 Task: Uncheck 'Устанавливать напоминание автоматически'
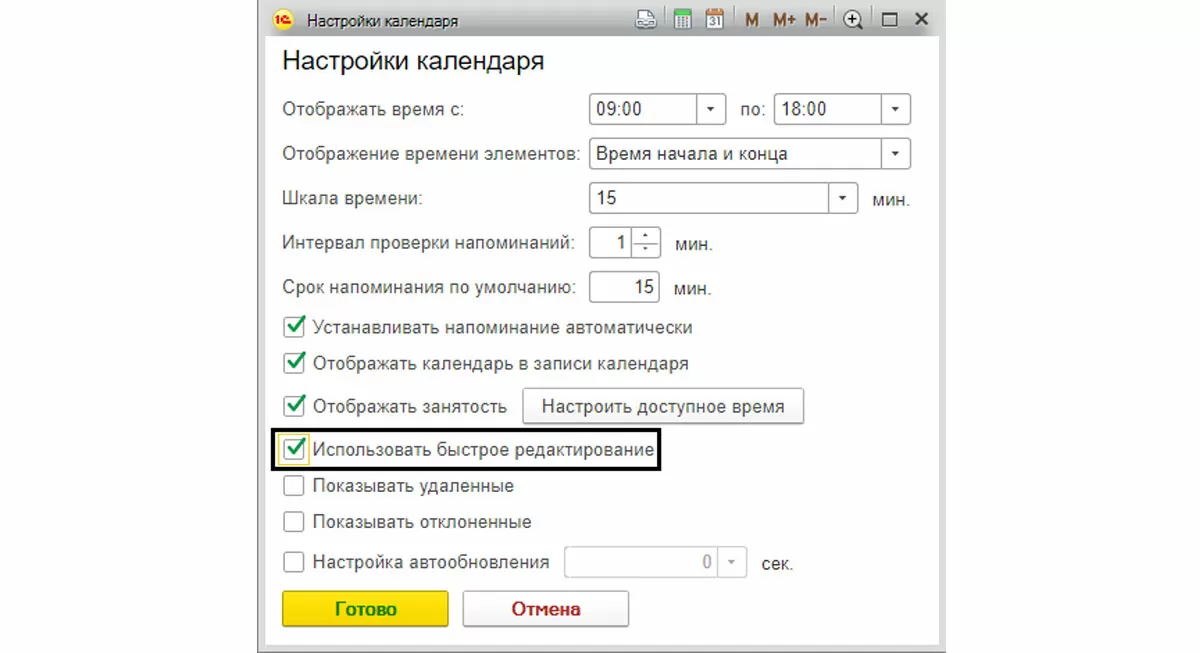[293, 327]
